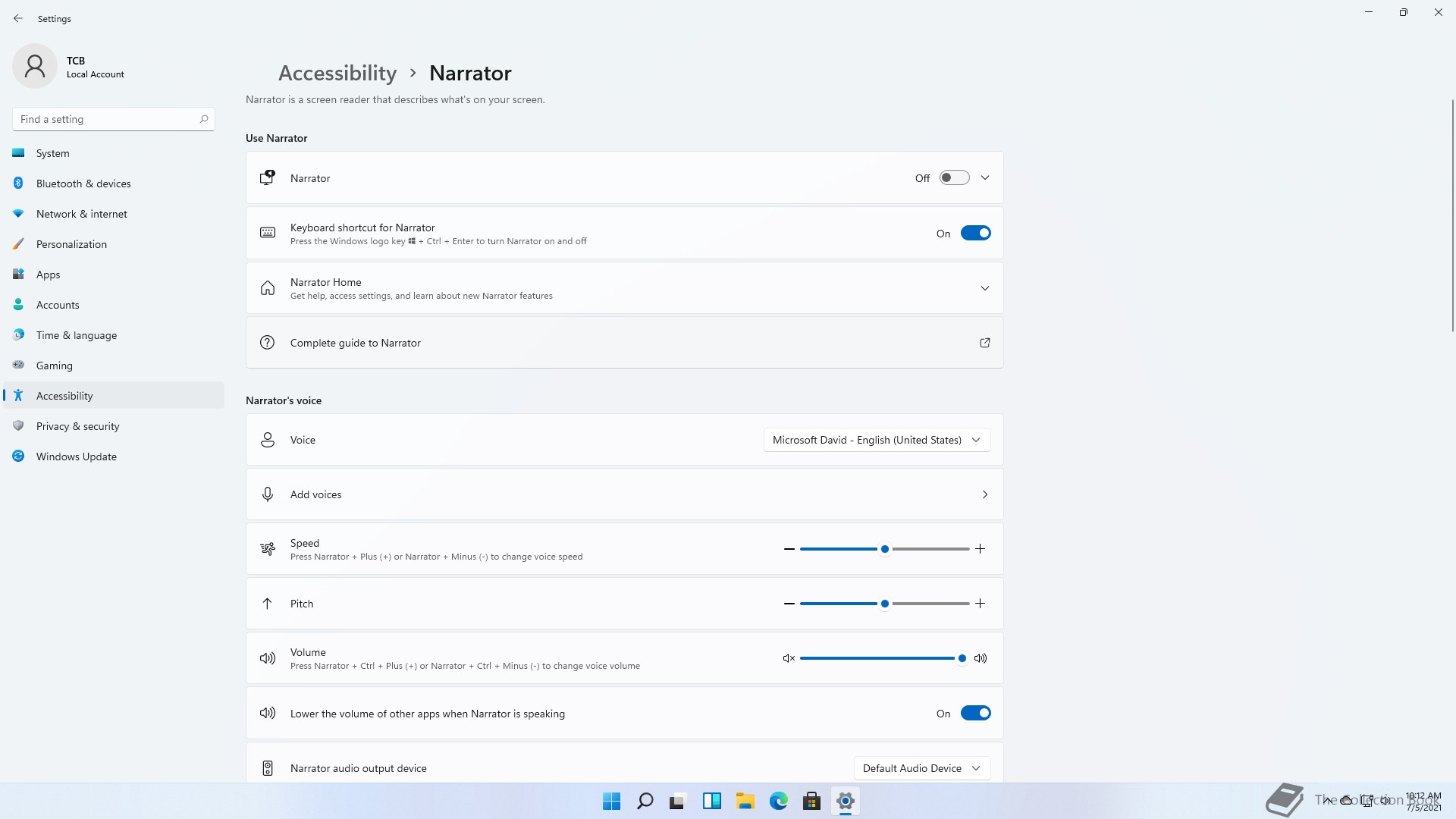Open Microsoft Edge from the taskbar
Screen dimensions: 1456x819
point(778,801)
